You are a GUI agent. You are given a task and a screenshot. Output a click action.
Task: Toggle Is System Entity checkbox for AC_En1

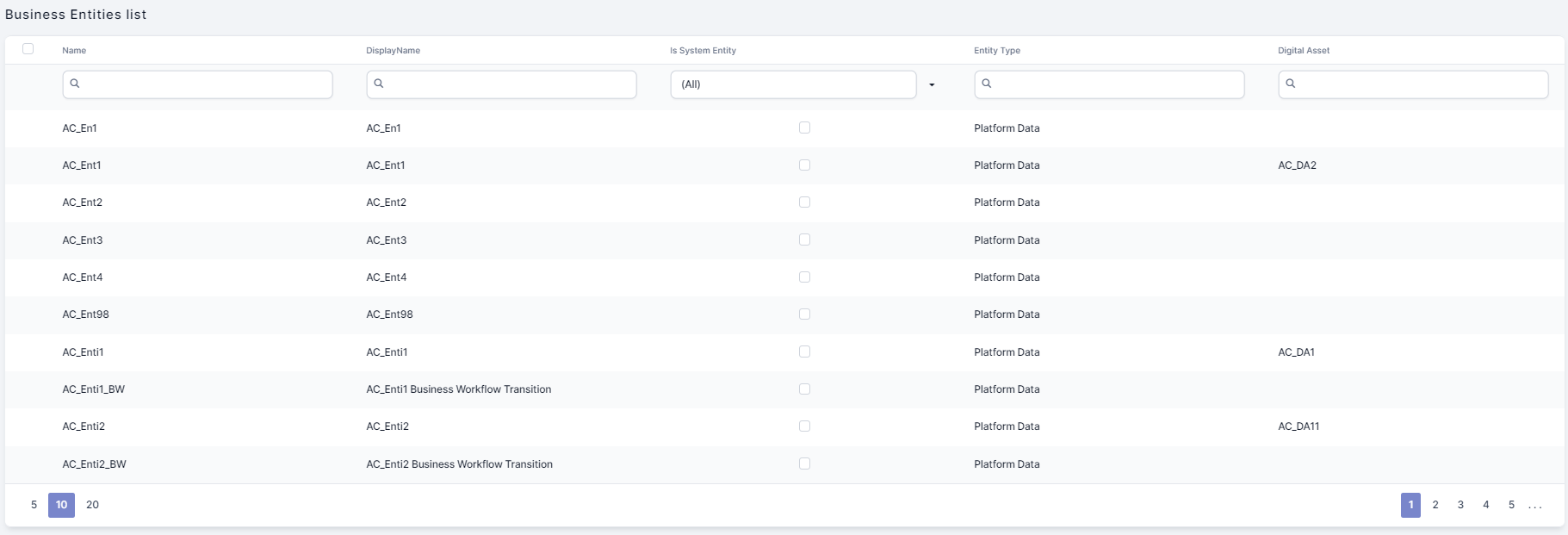click(804, 128)
